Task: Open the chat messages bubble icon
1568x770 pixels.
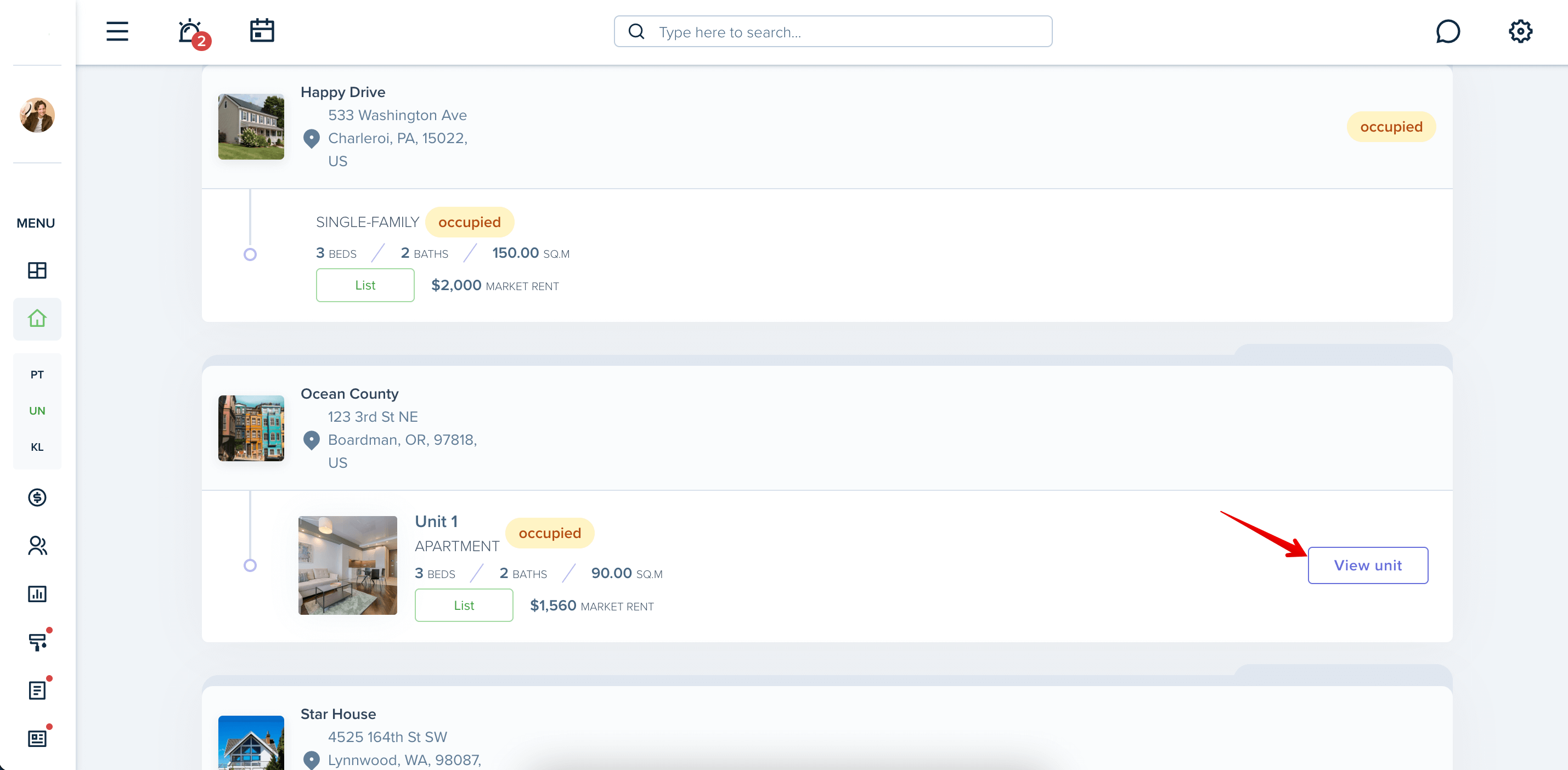Action: click(1447, 32)
